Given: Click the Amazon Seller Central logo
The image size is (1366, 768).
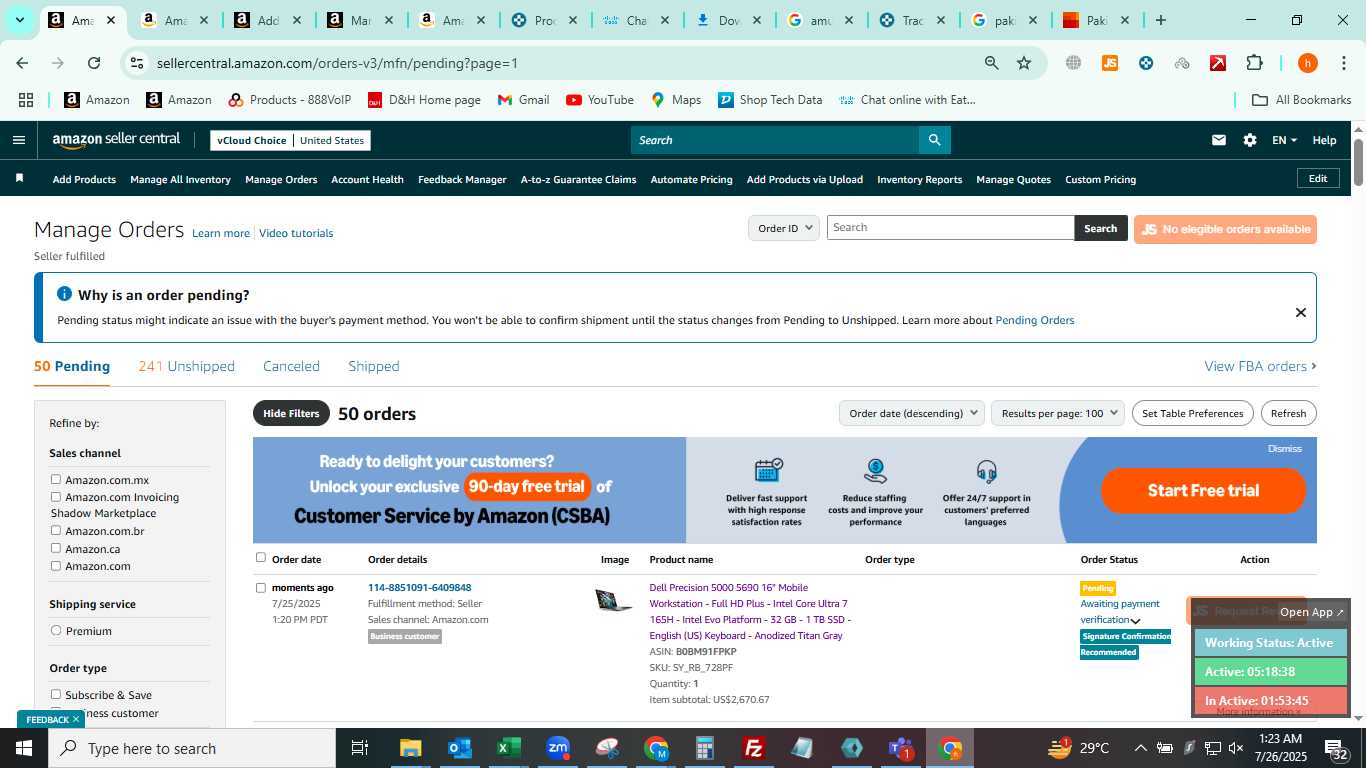Looking at the screenshot, I should (116, 140).
